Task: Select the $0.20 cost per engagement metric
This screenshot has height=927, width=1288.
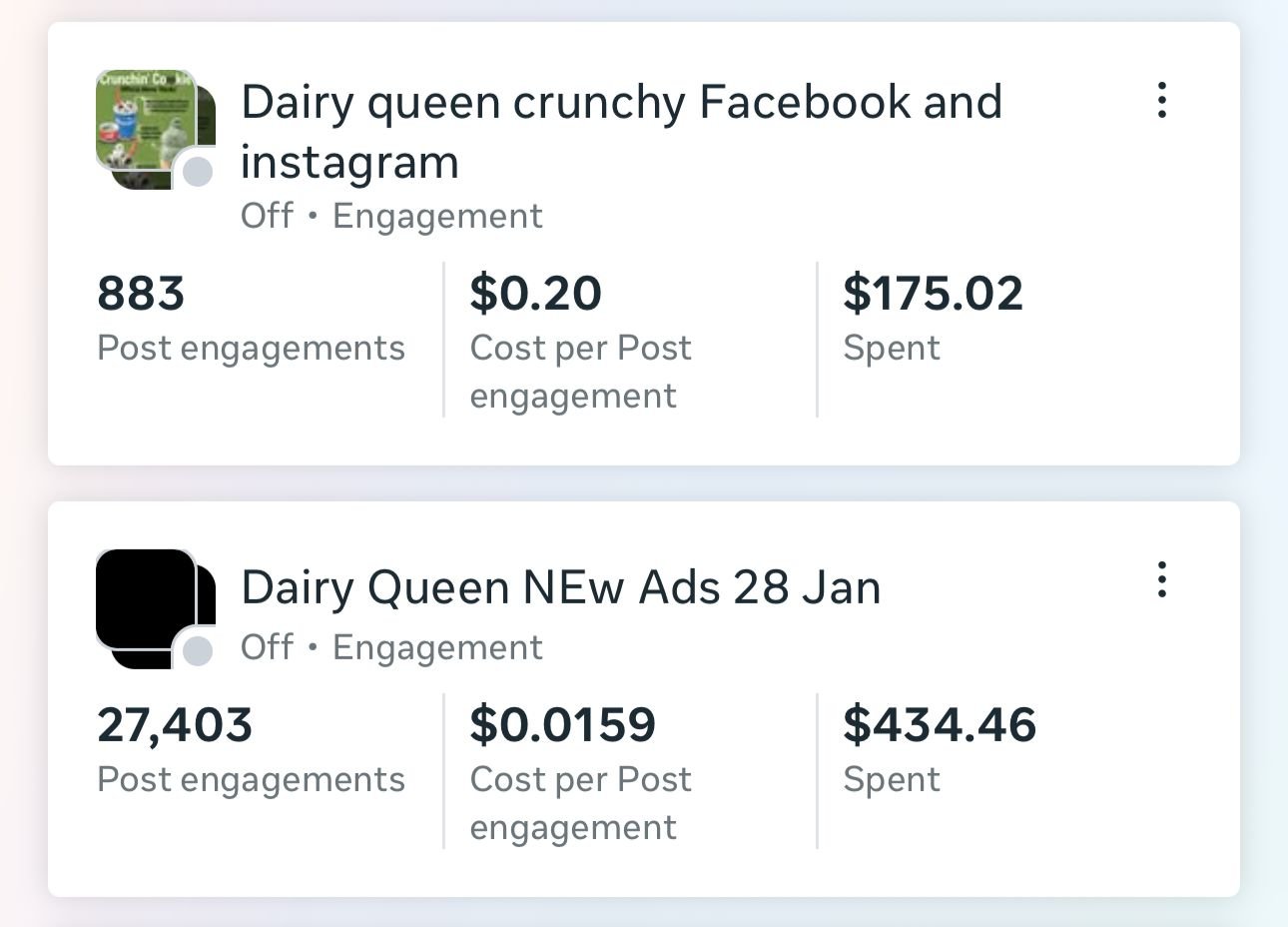Action: (x=535, y=294)
